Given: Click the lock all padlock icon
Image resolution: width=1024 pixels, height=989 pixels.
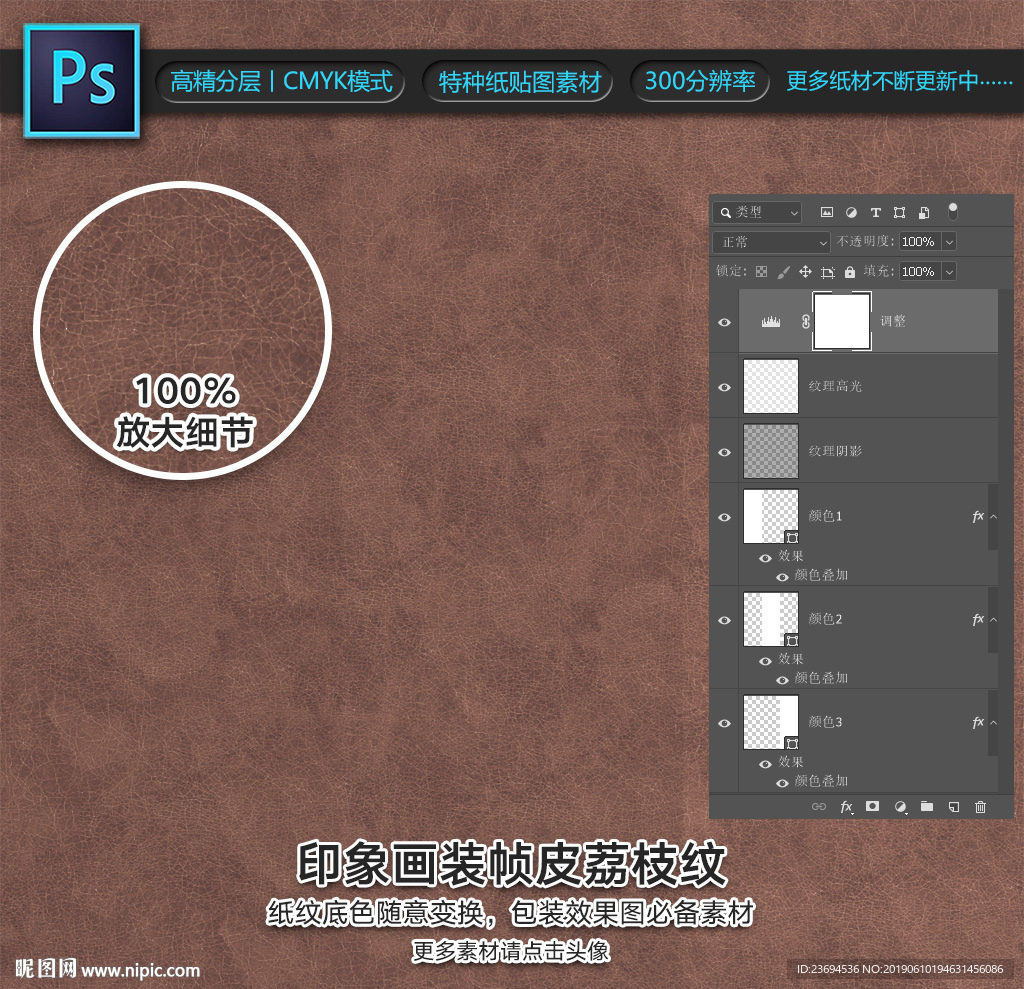Looking at the screenshot, I should point(850,272).
